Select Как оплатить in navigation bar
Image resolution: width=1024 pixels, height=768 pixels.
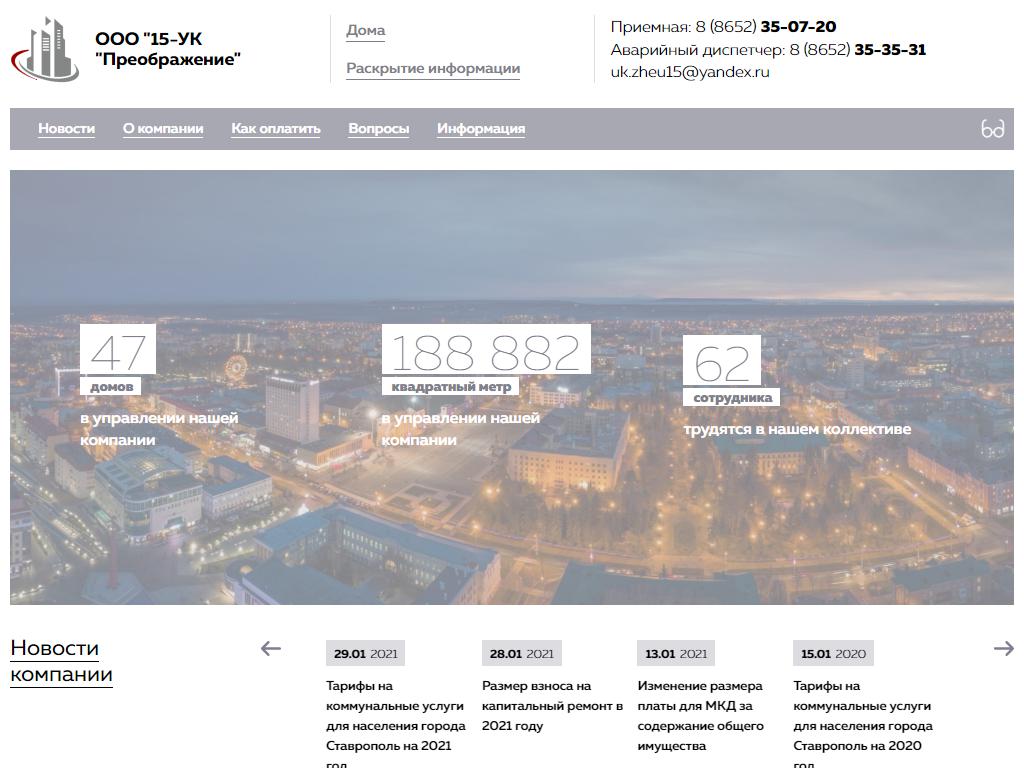click(x=276, y=129)
